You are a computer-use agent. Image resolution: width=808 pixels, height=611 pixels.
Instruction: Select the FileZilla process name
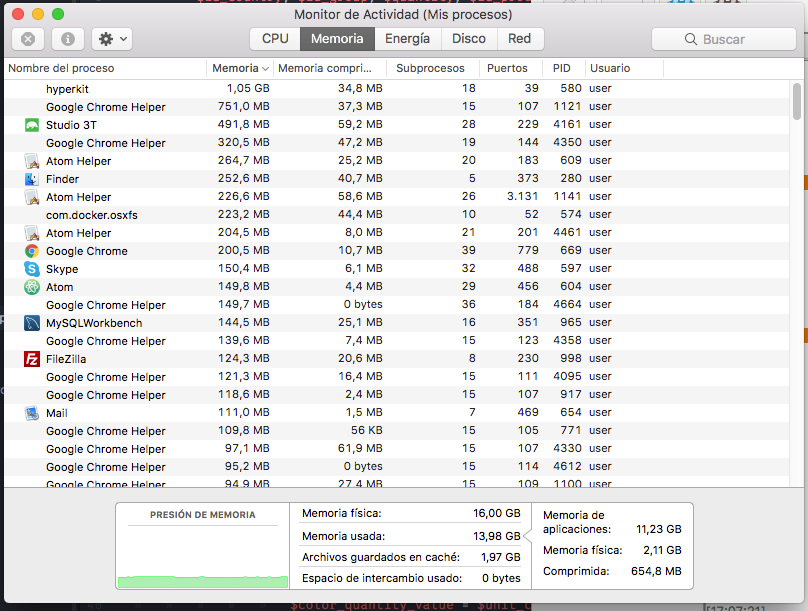pos(66,359)
